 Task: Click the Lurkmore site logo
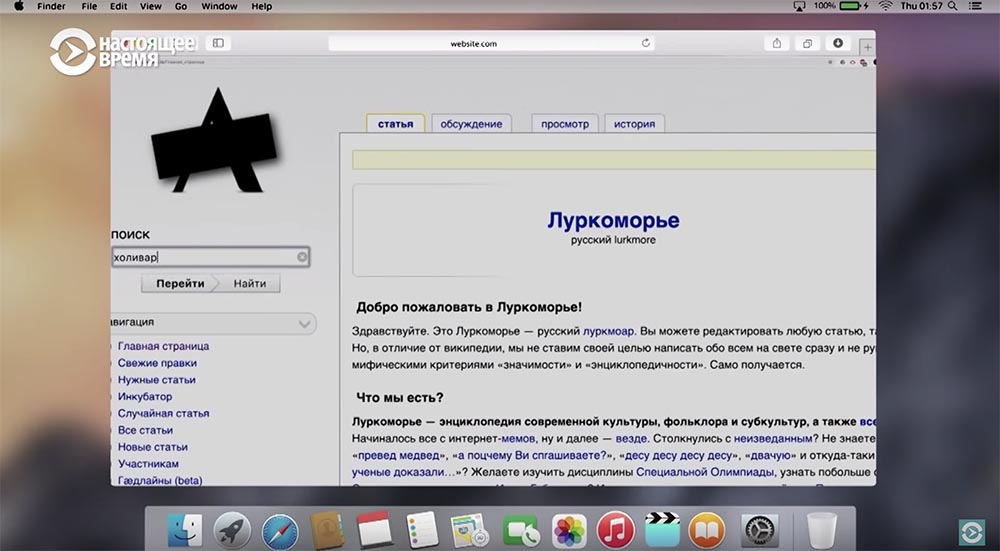pyautogui.click(x=214, y=140)
